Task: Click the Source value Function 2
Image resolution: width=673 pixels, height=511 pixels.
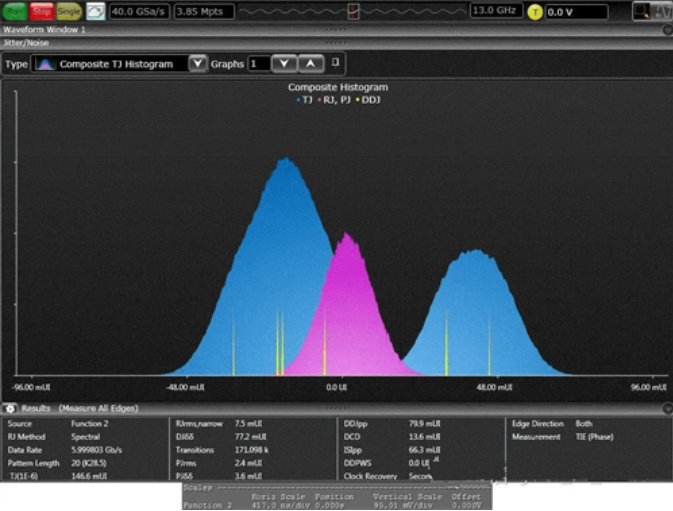Action: tap(90, 424)
